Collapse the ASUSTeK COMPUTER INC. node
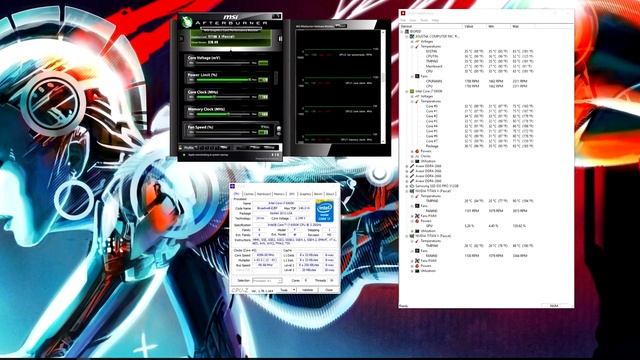This screenshot has width=640, height=360. click(x=406, y=36)
